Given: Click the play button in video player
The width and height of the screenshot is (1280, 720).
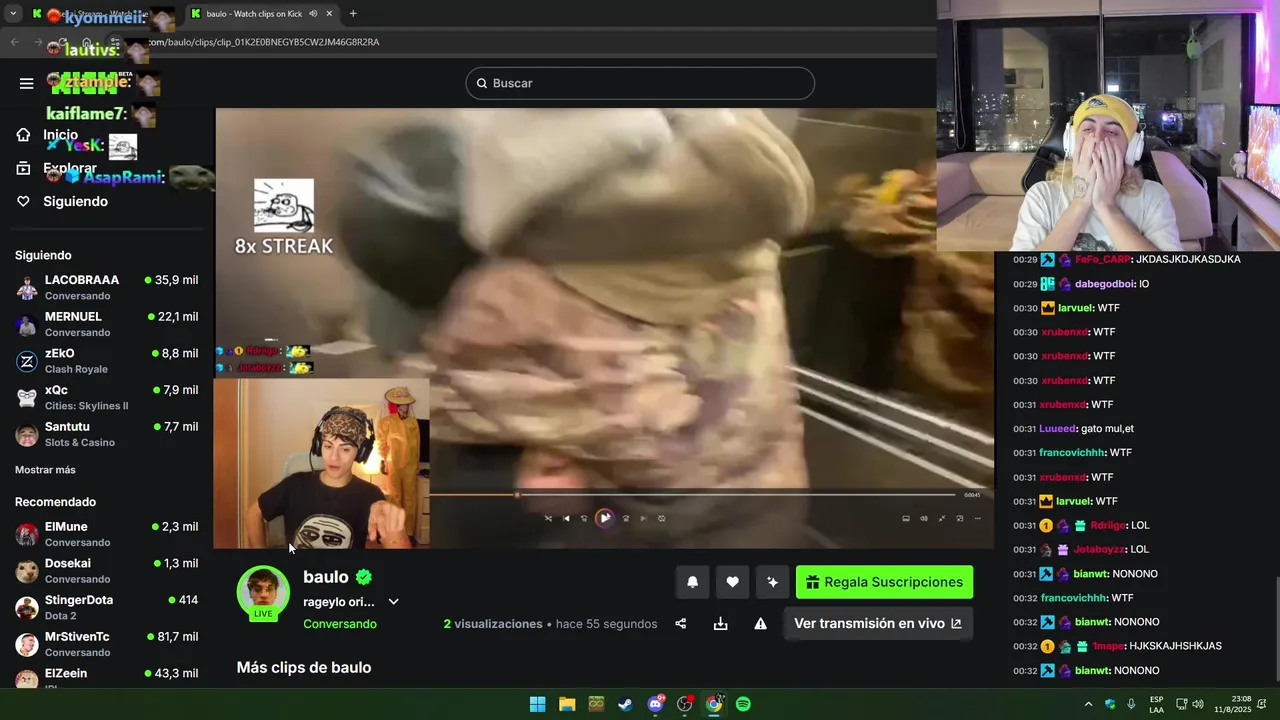Looking at the screenshot, I should (x=605, y=518).
